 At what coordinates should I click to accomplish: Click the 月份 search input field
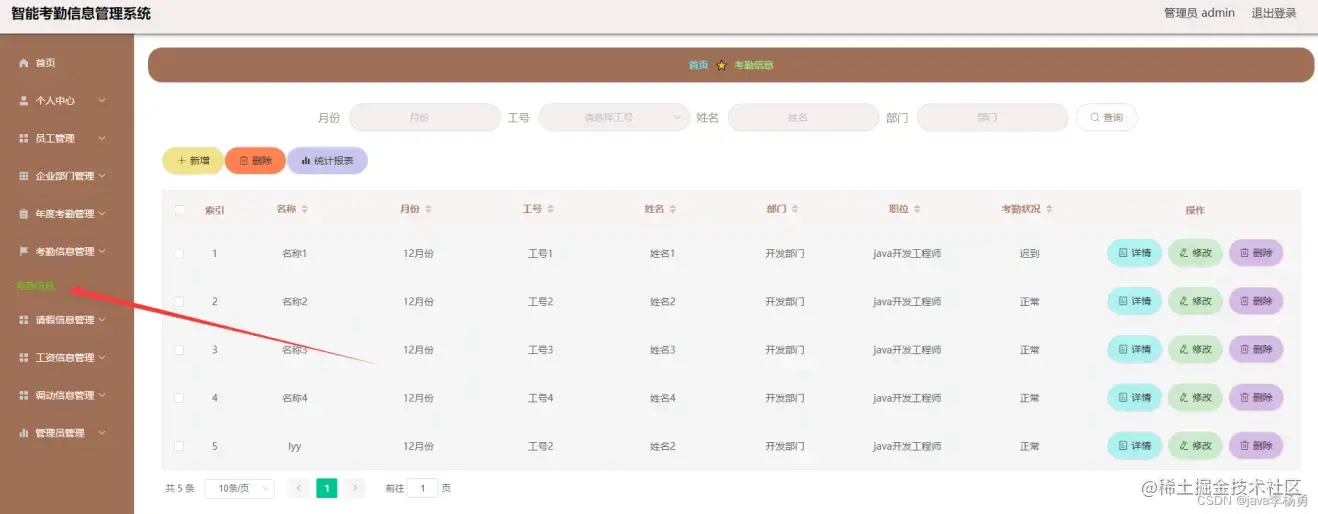[x=425, y=117]
